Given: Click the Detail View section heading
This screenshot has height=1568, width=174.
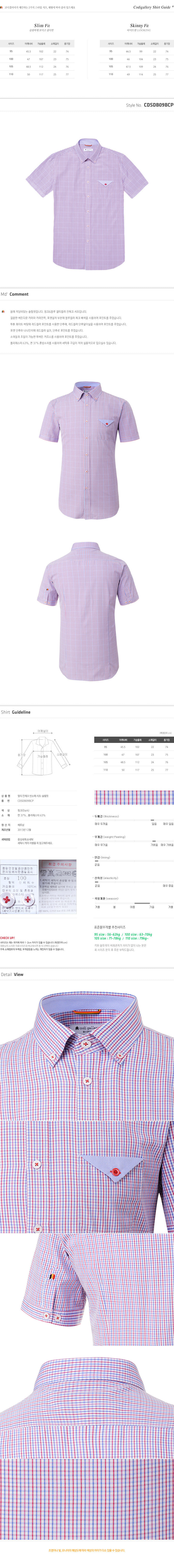Looking at the screenshot, I should point(12,975).
